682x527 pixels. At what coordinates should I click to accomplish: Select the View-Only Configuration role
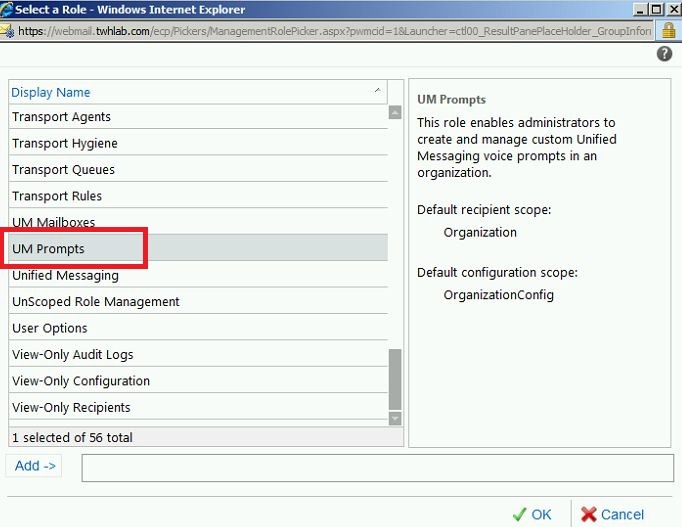click(x=198, y=381)
